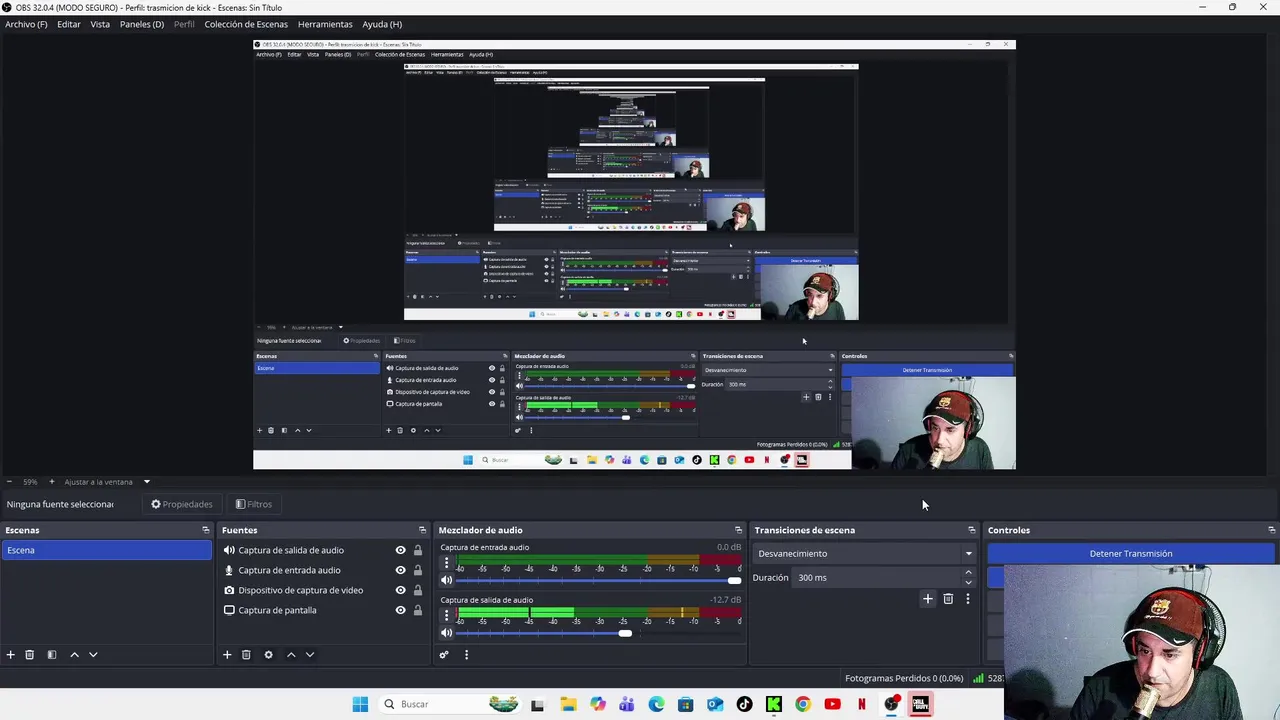Undock the Mezclador de audio panel

pos(738,530)
